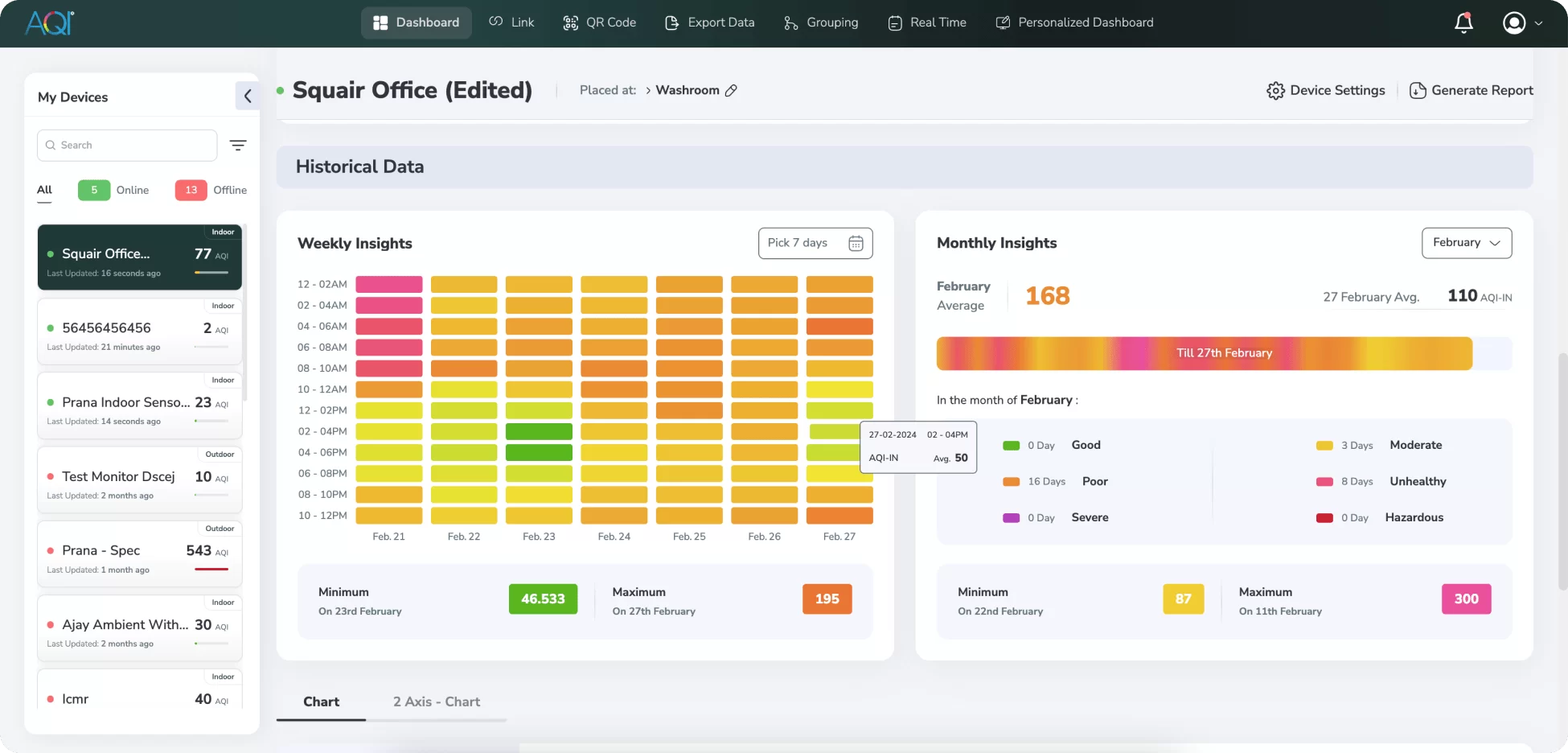Open the Personalized Dashboard link
The image size is (1568, 753).
(x=1074, y=23)
